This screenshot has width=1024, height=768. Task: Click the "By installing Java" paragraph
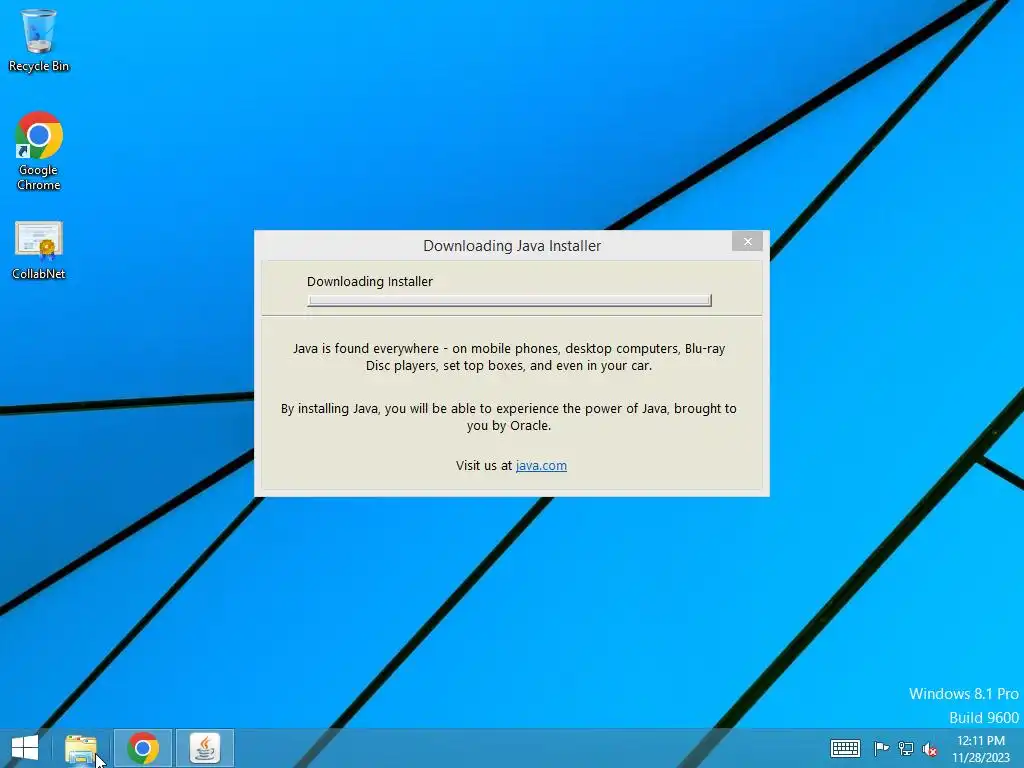coord(509,417)
